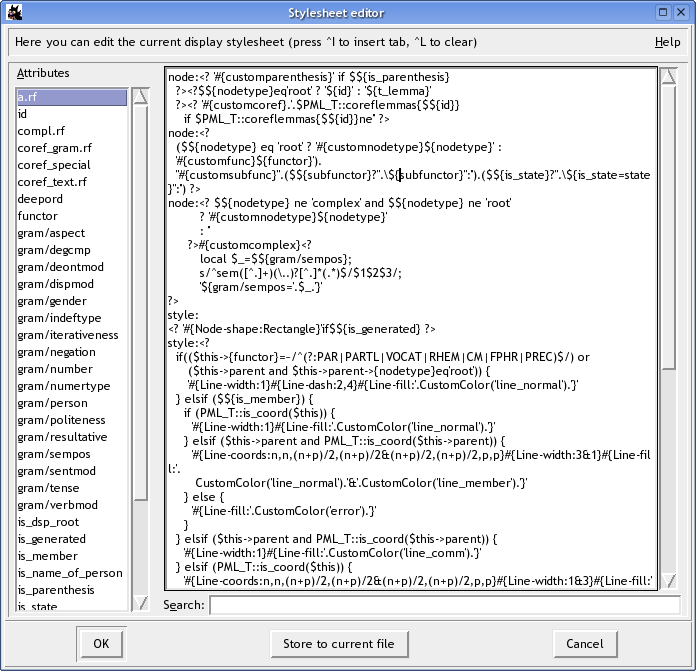Select the gram/politeness attribute
This screenshot has height=671, width=696.
(x=72, y=420)
